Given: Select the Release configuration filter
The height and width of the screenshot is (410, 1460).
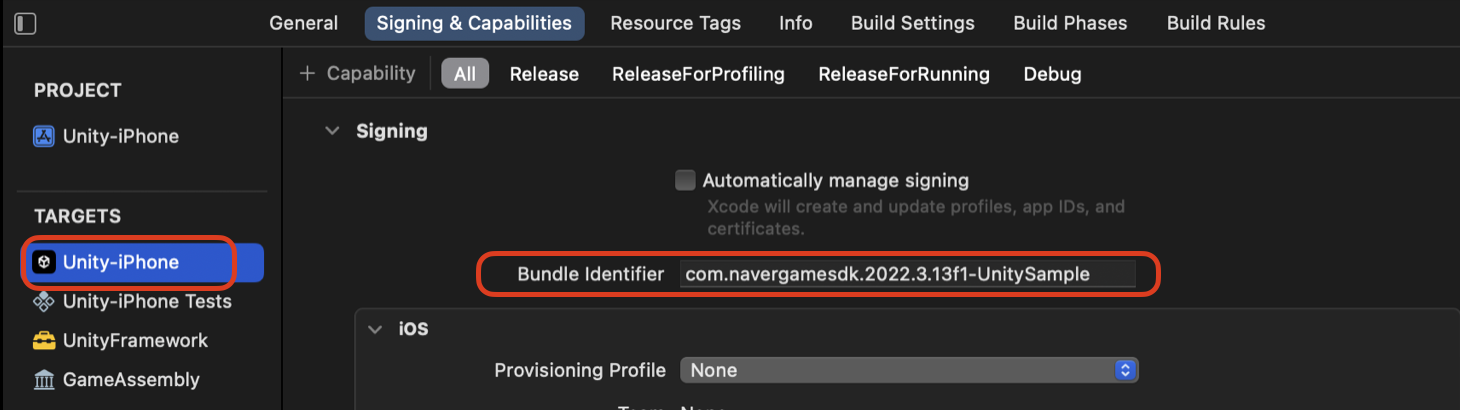Looking at the screenshot, I should click(544, 74).
